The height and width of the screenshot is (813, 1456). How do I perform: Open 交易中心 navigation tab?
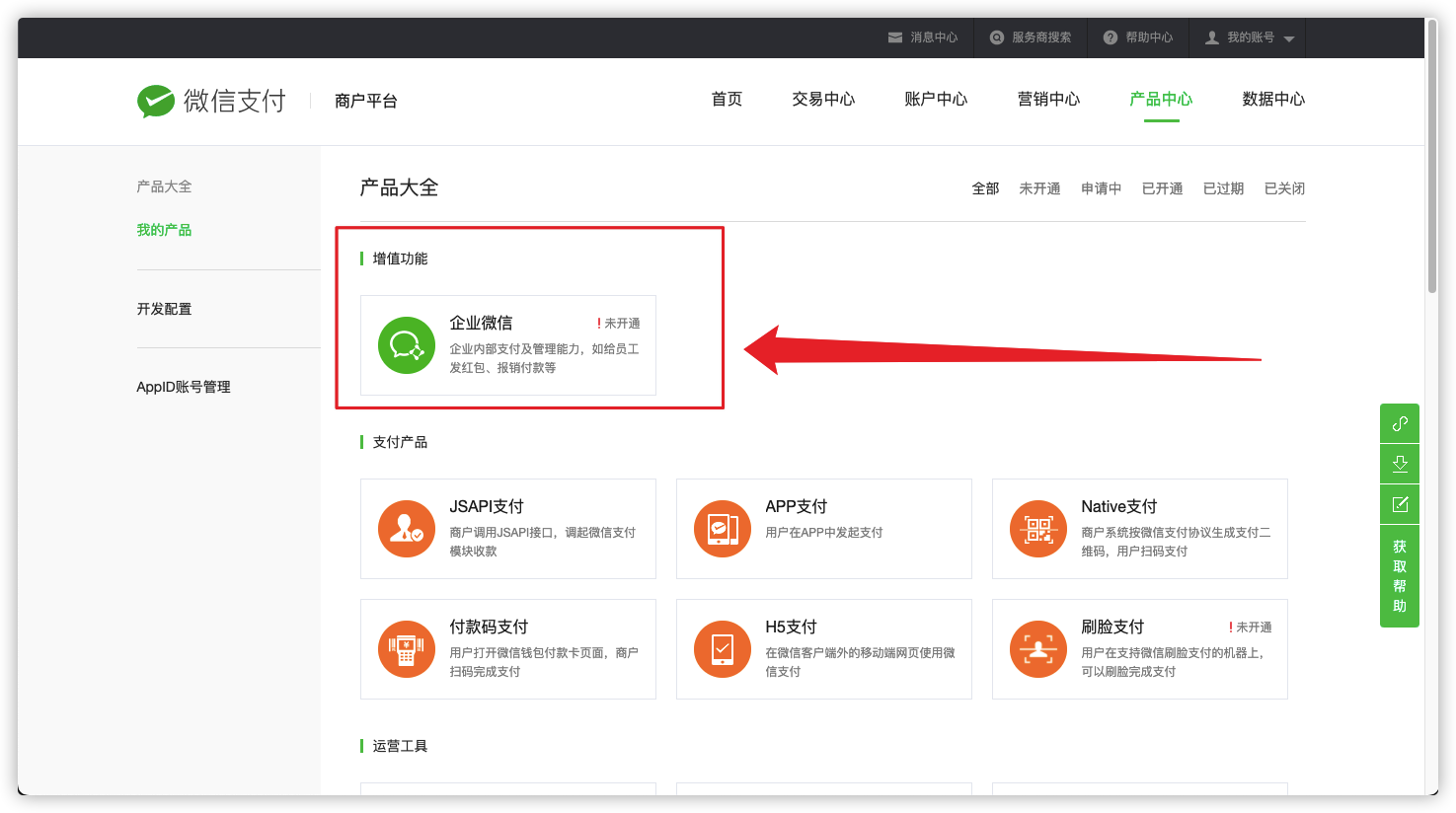823,99
